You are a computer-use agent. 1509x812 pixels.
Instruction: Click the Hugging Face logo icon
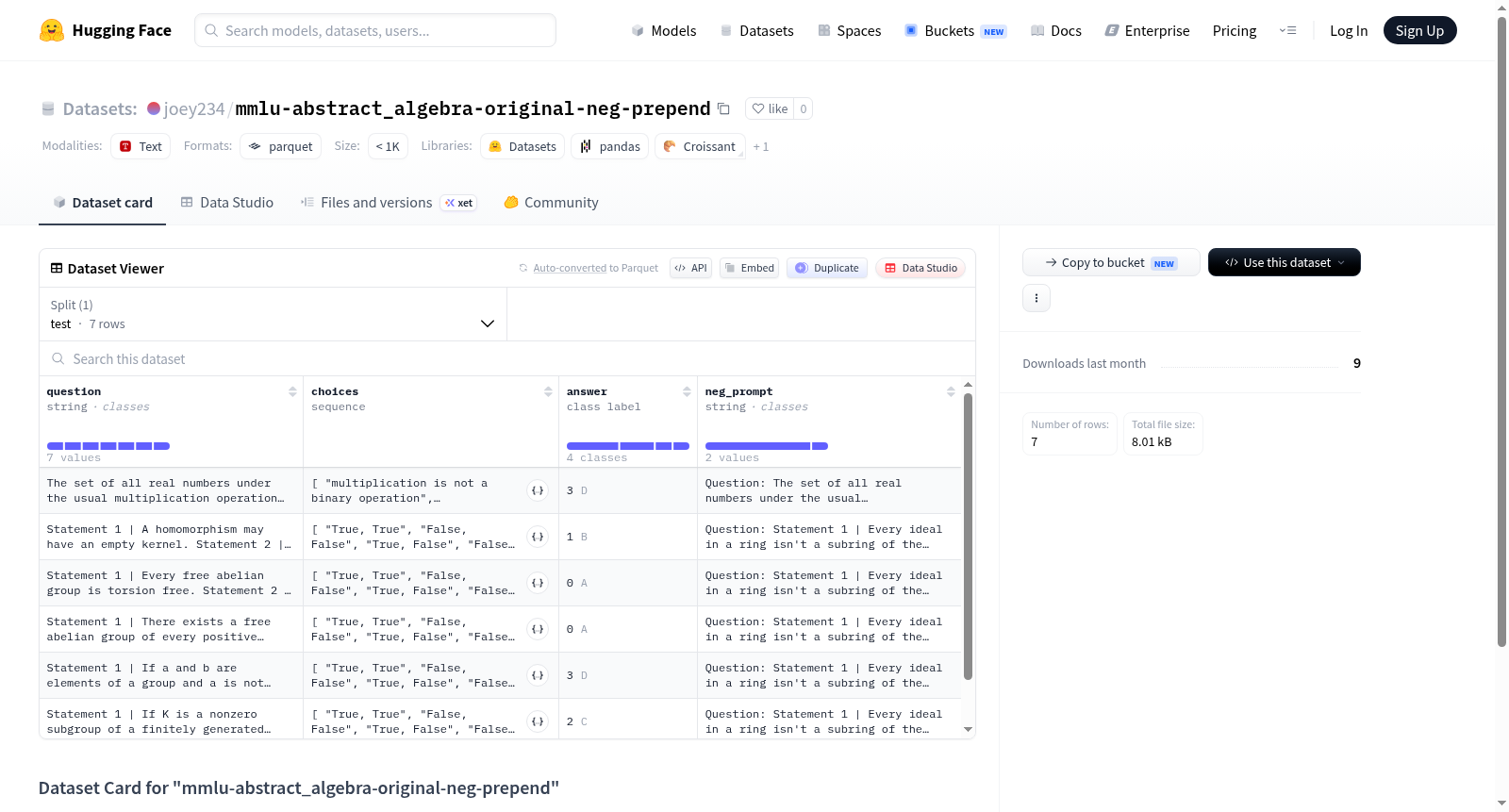(52, 30)
